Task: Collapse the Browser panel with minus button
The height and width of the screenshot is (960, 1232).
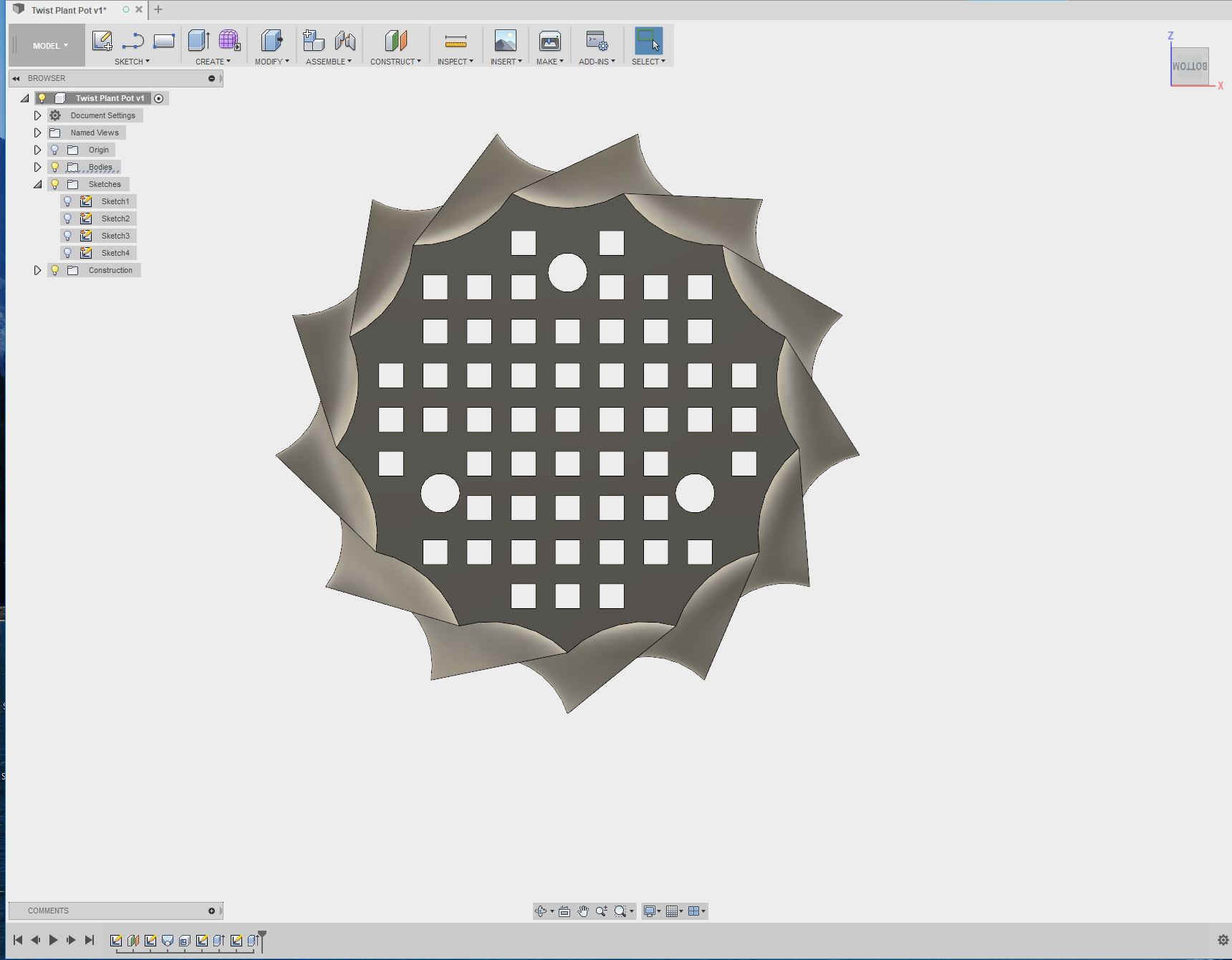Action: tap(211, 78)
